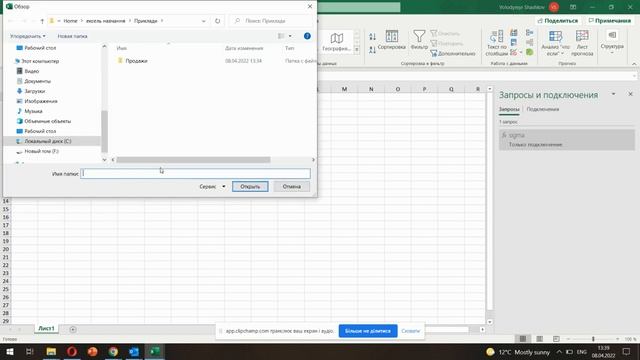The height and width of the screenshot is (360, 640).
Task: Click the zoom slider handle
Action: point(593,339)
